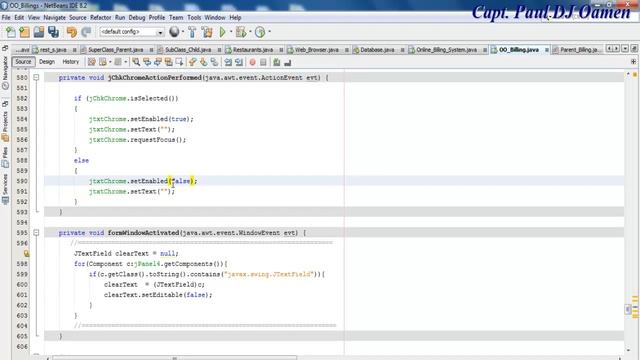640x360 pixels.
Task: Switch to Online_Billing_System.java tab
Action: point(447,50)
